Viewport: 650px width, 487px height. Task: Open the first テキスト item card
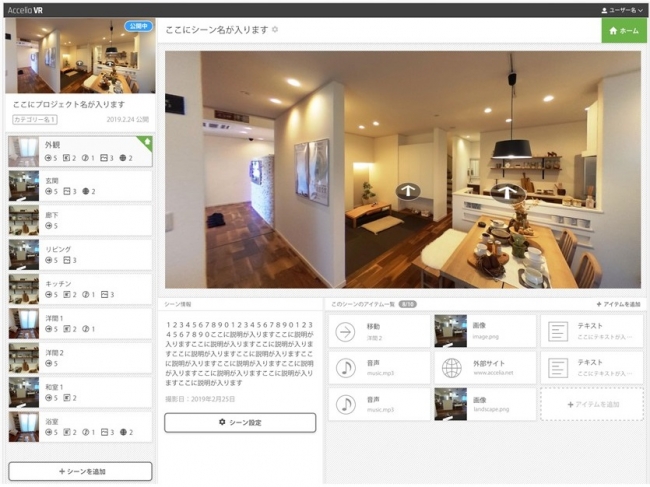[592, 331]
